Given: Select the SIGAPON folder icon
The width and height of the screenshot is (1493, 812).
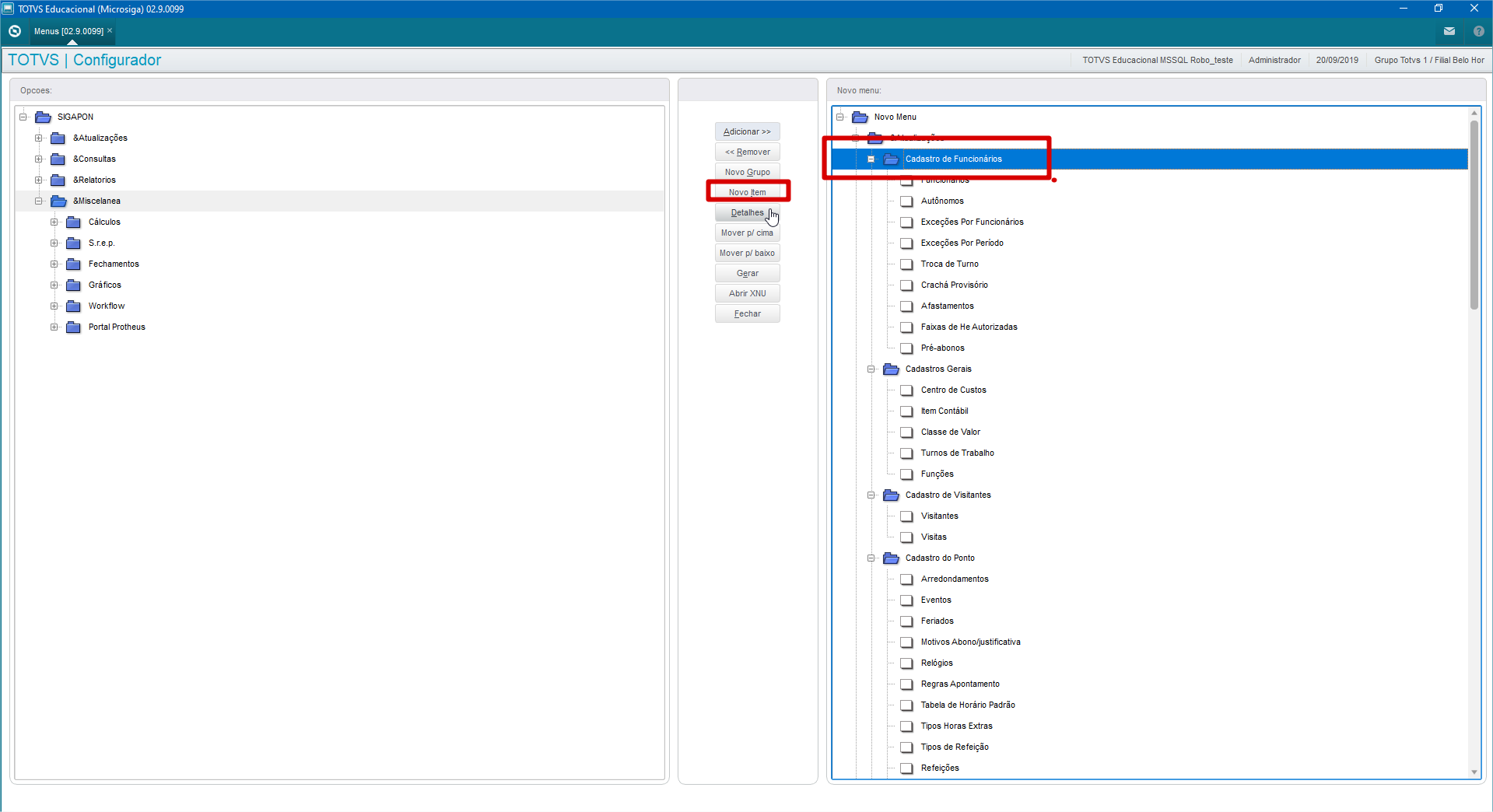Looking at the screenshot, I should click(x=43, y=117).
